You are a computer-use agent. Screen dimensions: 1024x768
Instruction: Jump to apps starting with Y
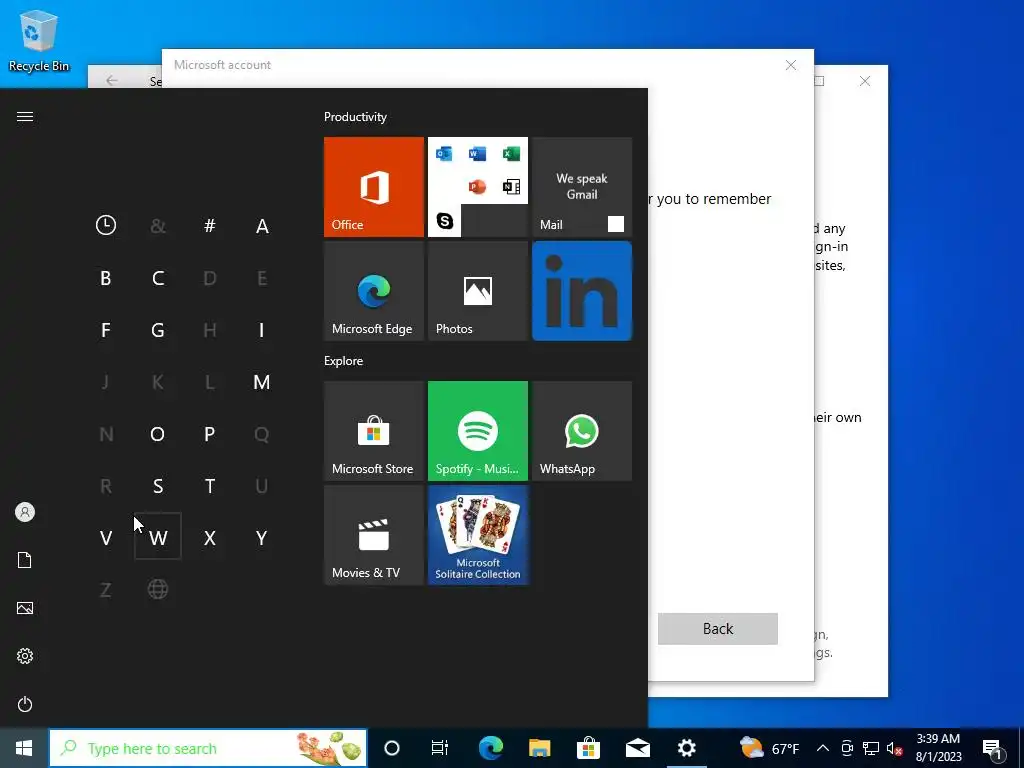(x=262, y=537)
